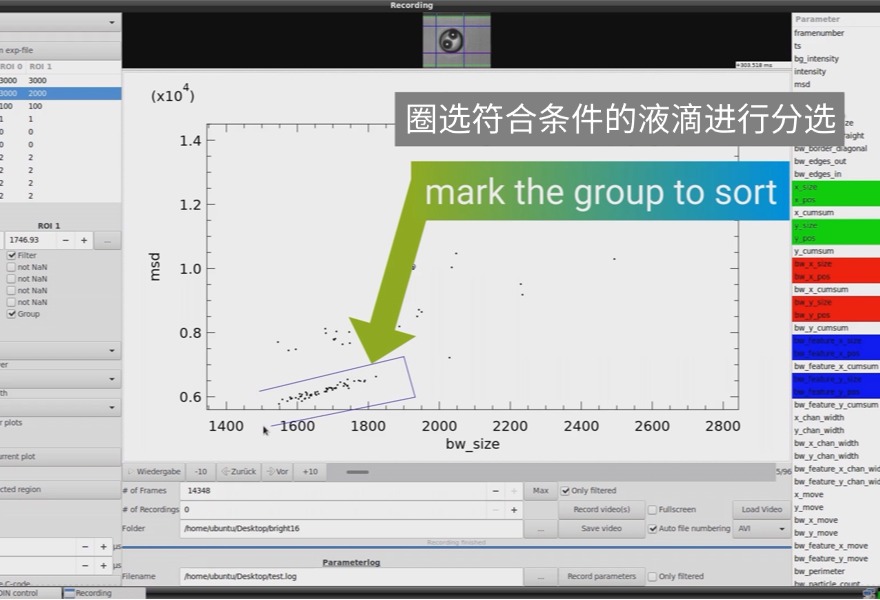Enable the Fullscreen checkbox

coord(652,510)
